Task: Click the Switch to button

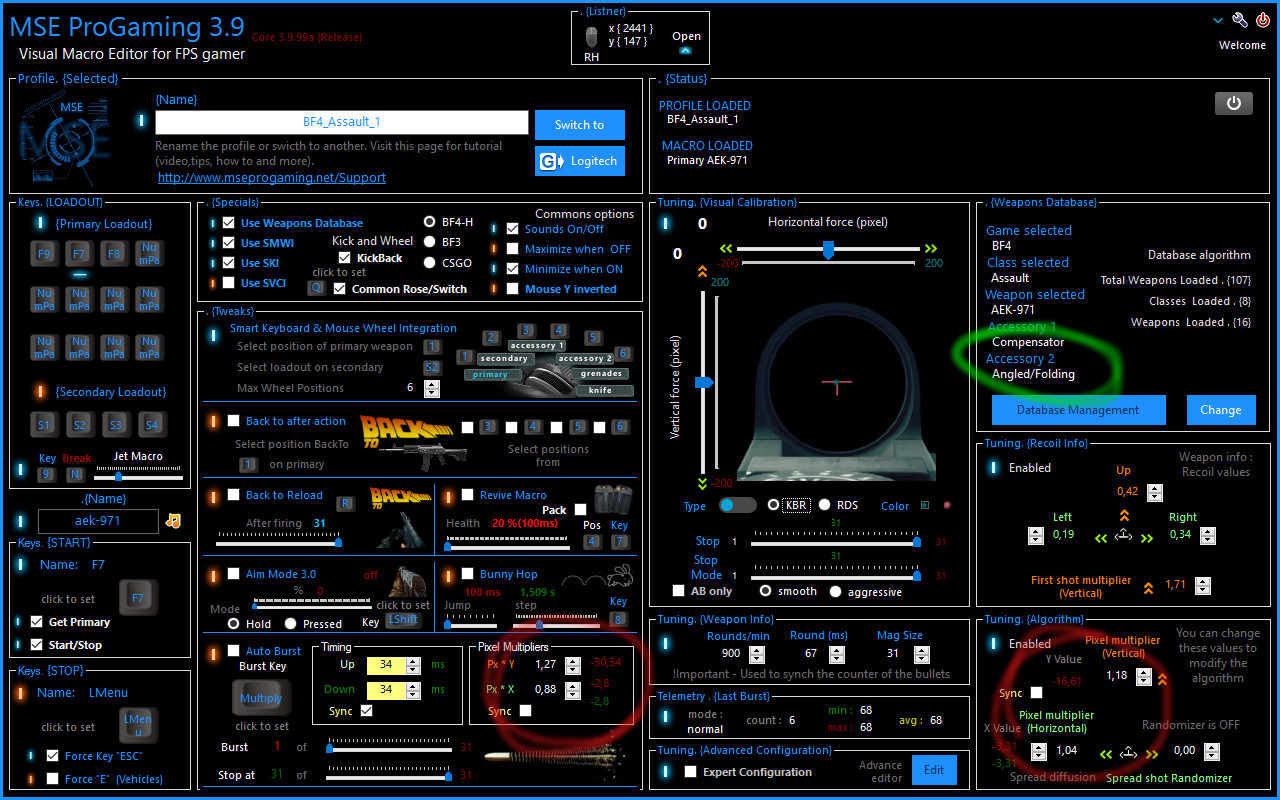Action: [580, 125]
